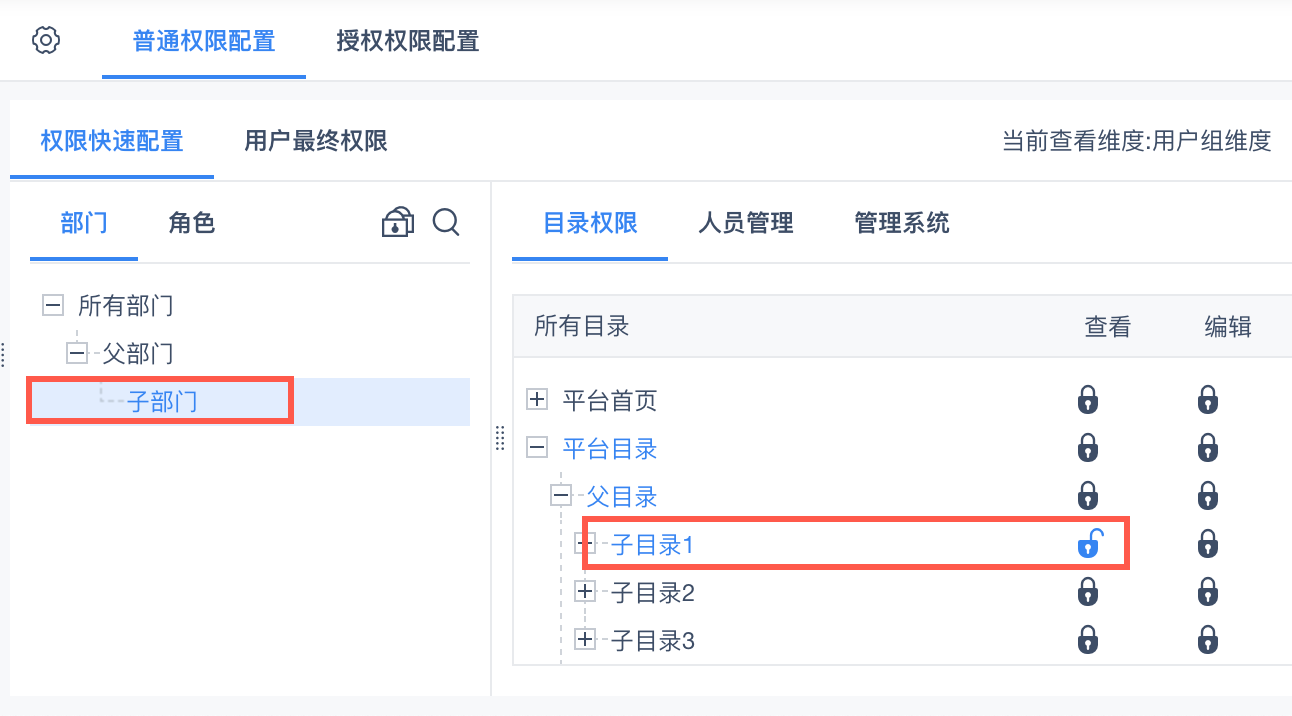The image size is (1292, 716).
Task: Toggle edit lock for 子目录2
Action: point(1208,593)
